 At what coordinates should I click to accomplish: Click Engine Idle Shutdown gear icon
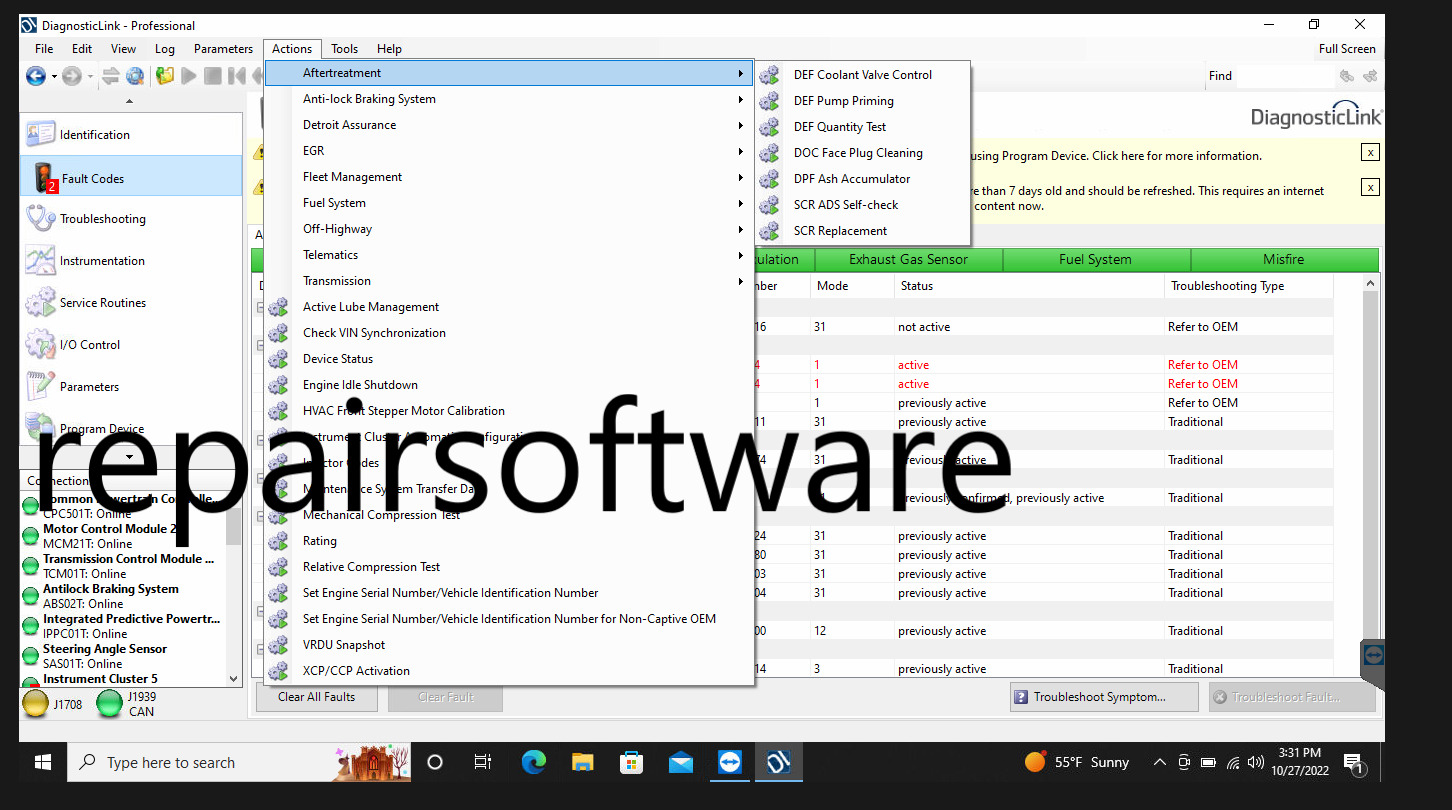278,385
